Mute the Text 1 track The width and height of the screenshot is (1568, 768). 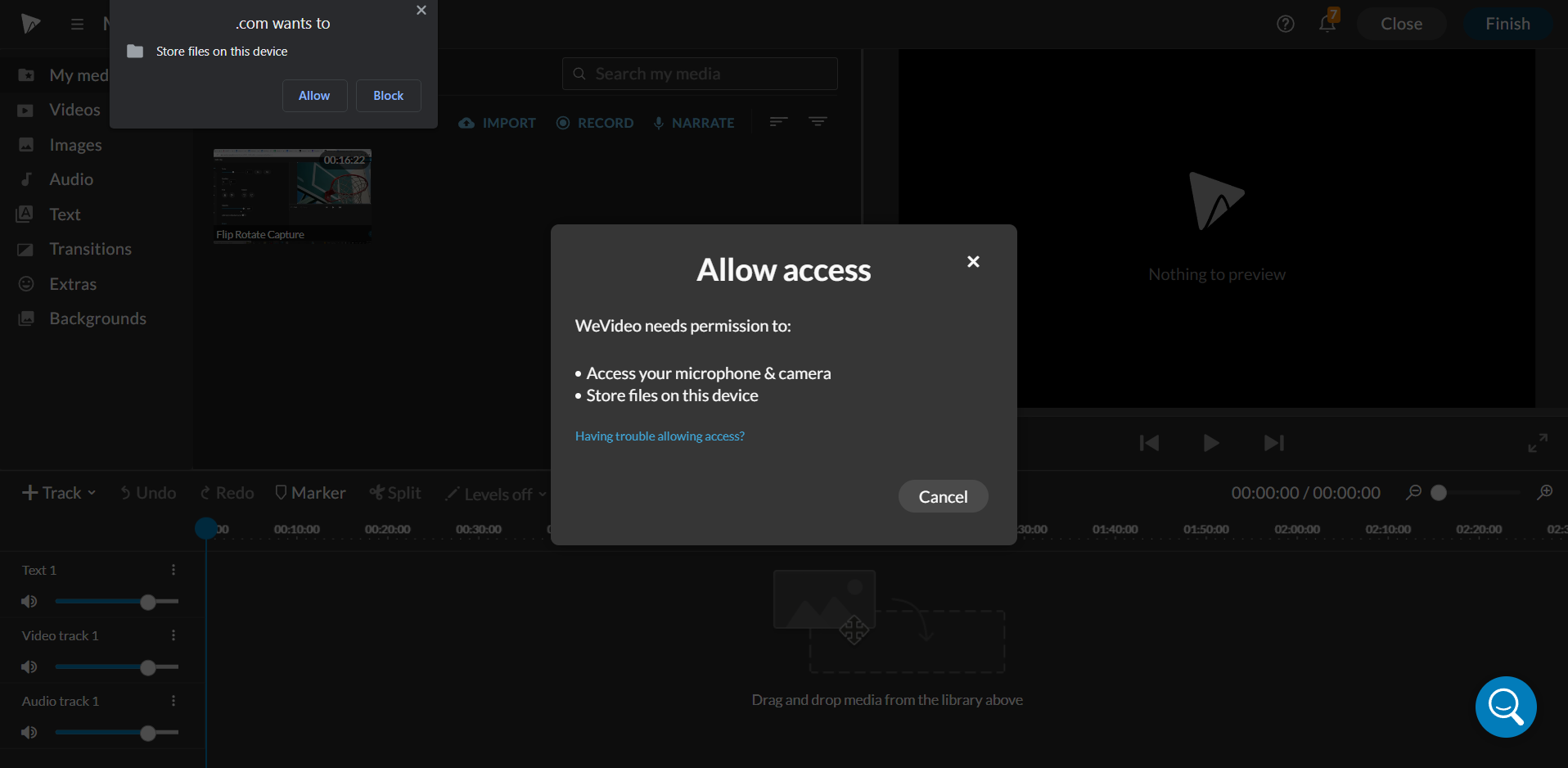point(29,602)
